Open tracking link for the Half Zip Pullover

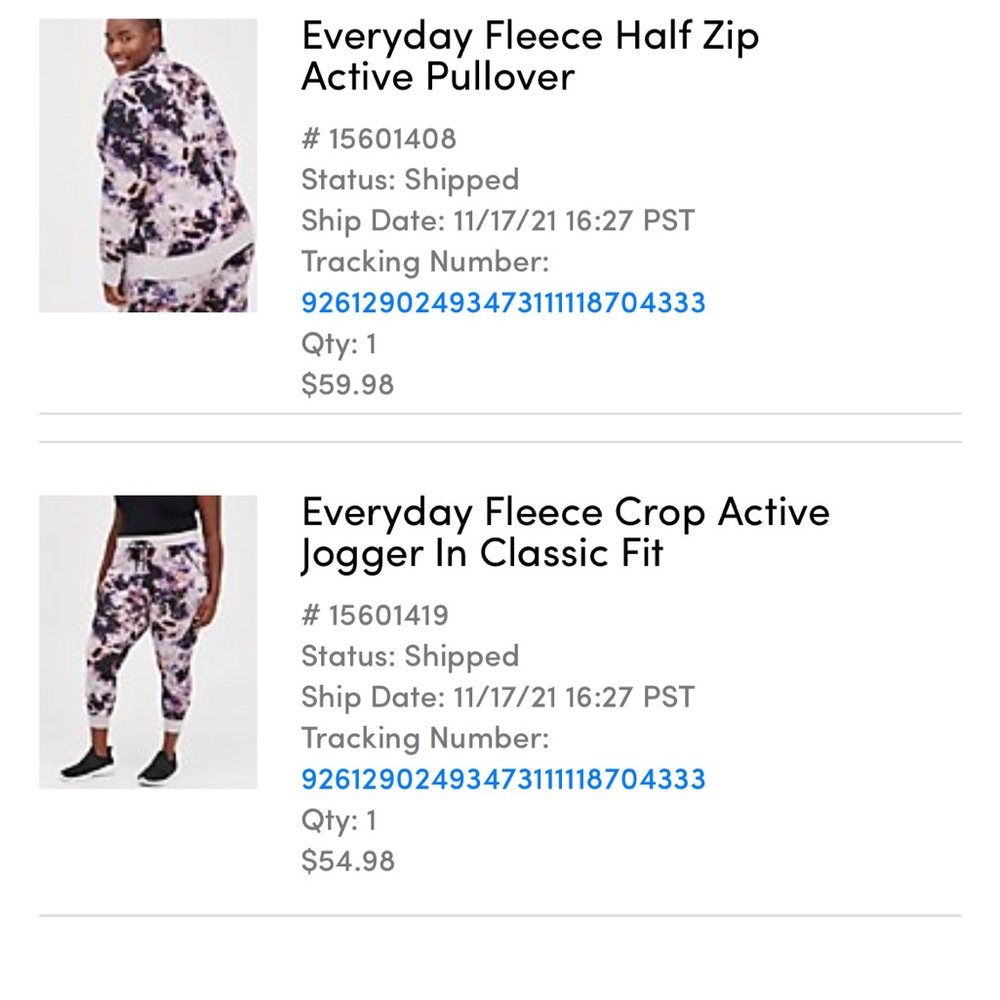[502, 302]
